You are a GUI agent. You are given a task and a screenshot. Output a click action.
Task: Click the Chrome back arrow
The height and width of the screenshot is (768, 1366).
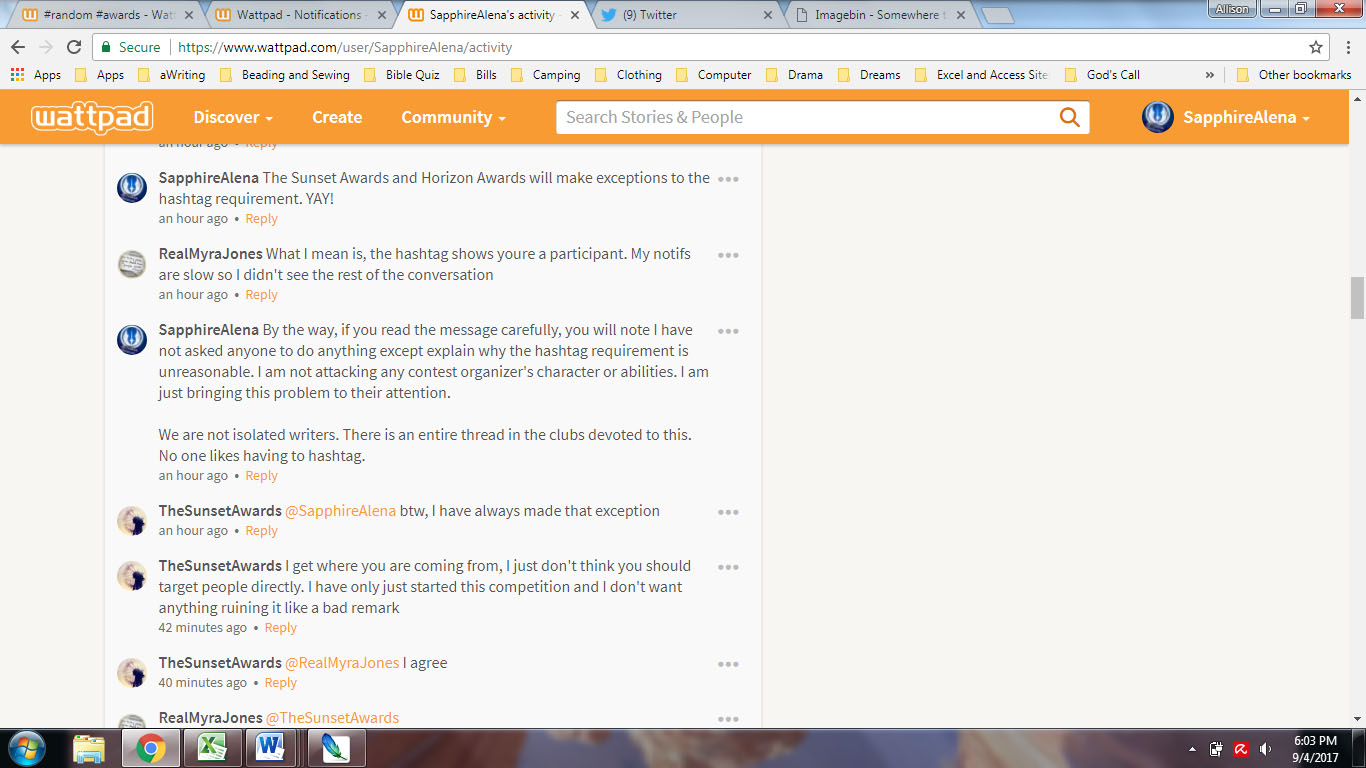coord(18,47)
